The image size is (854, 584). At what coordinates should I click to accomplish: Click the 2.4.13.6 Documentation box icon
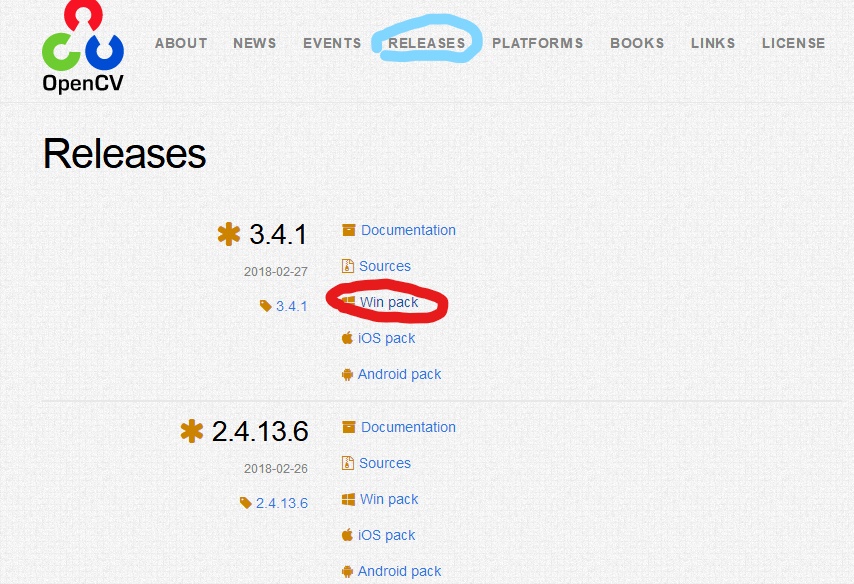(x=349, y=427)
